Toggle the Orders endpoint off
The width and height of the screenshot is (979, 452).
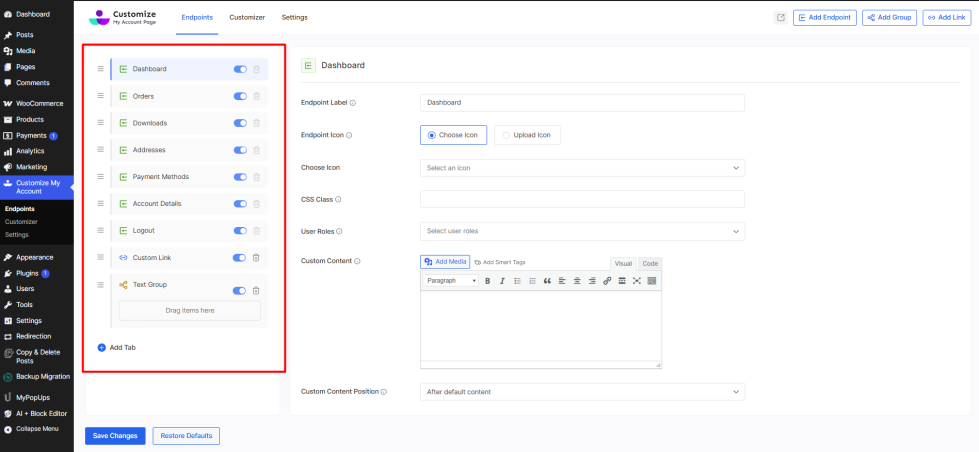[240, 96]
